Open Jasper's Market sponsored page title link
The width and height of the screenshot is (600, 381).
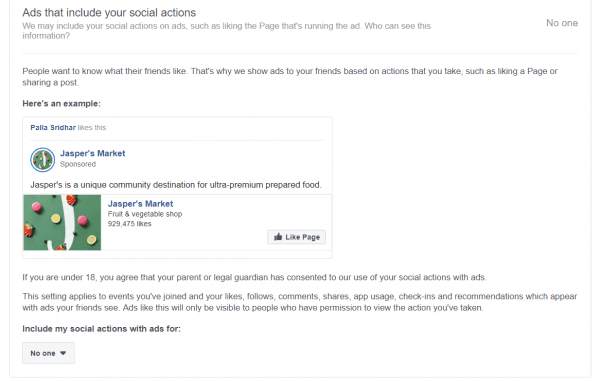[93, 153]
